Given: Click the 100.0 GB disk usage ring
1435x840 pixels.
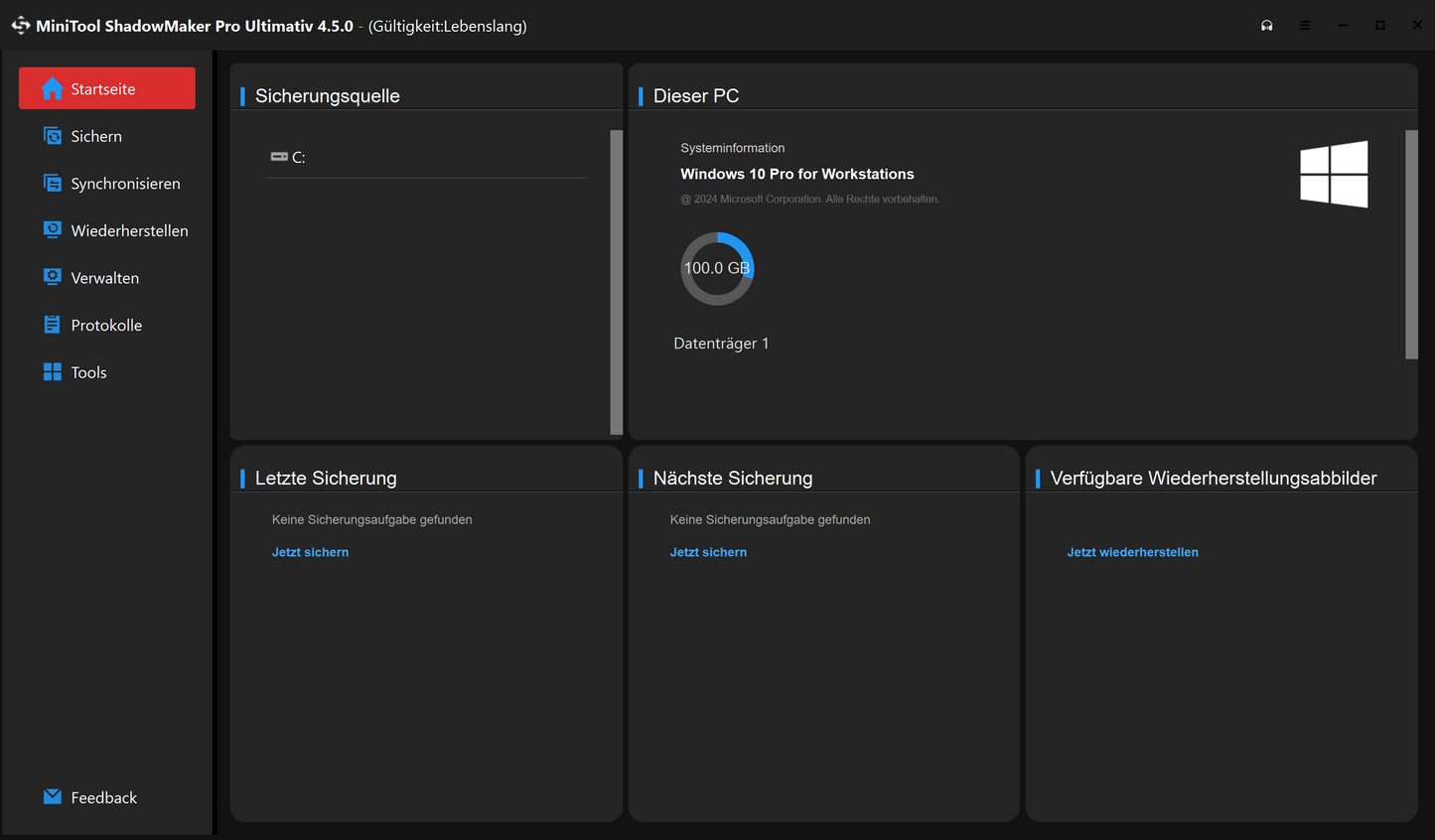Looking at the screenshot, I should coord(717,268).
